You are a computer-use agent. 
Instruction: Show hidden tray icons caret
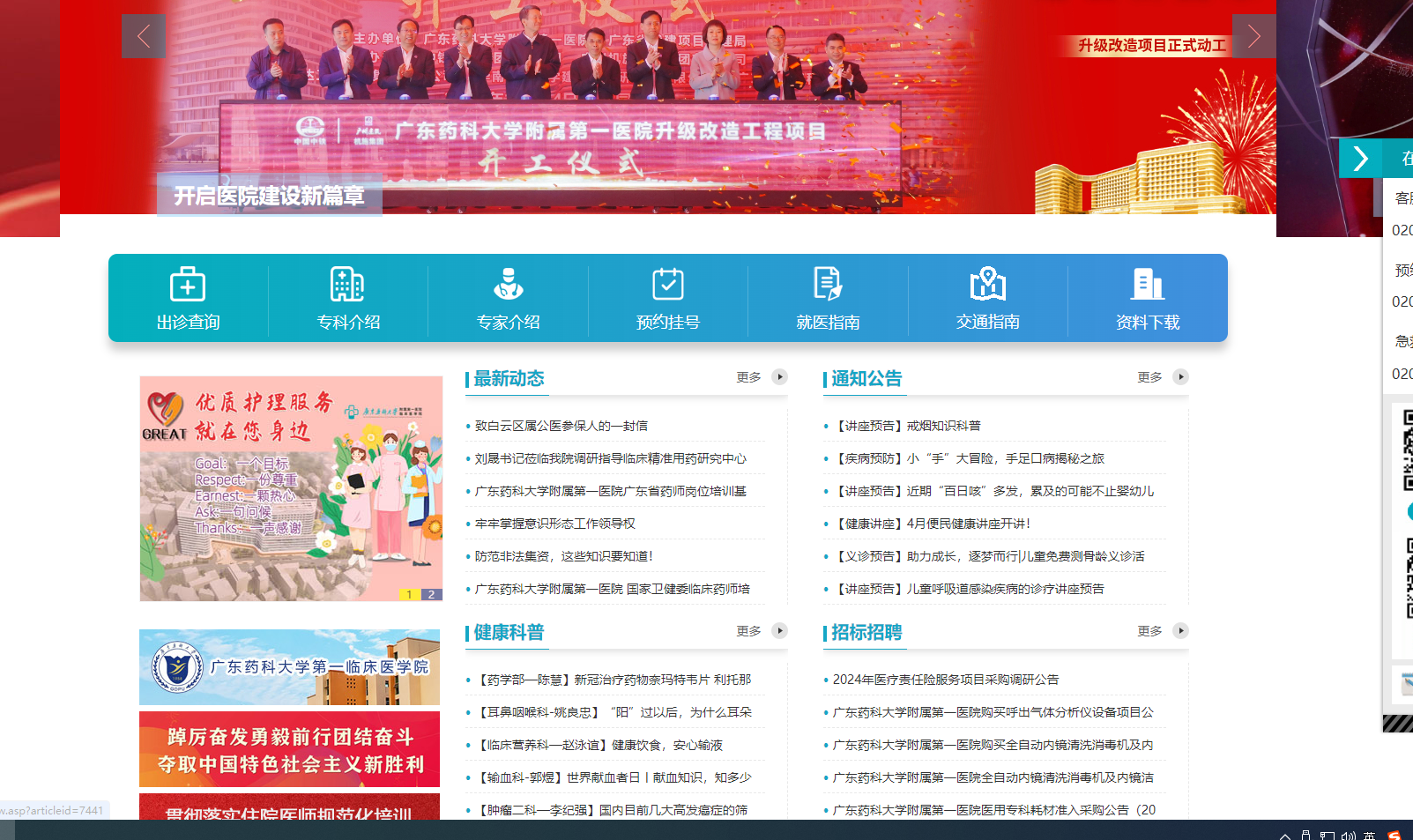(1285, 836)
